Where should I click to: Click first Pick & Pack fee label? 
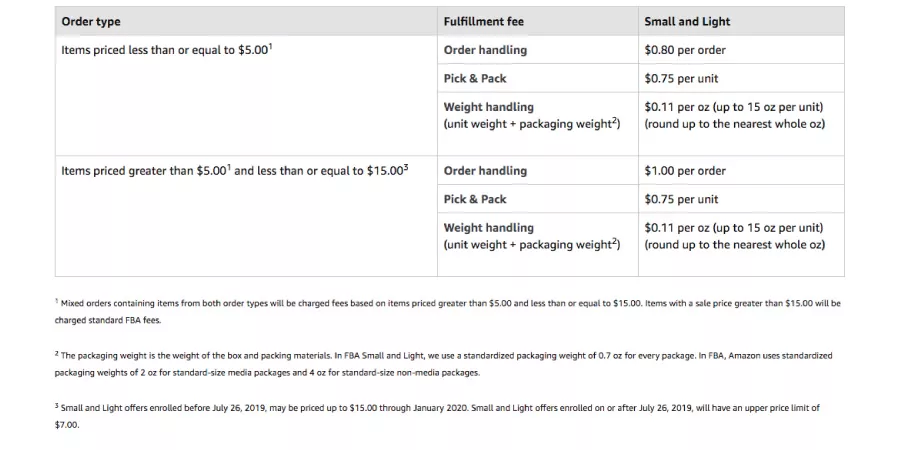475,79
